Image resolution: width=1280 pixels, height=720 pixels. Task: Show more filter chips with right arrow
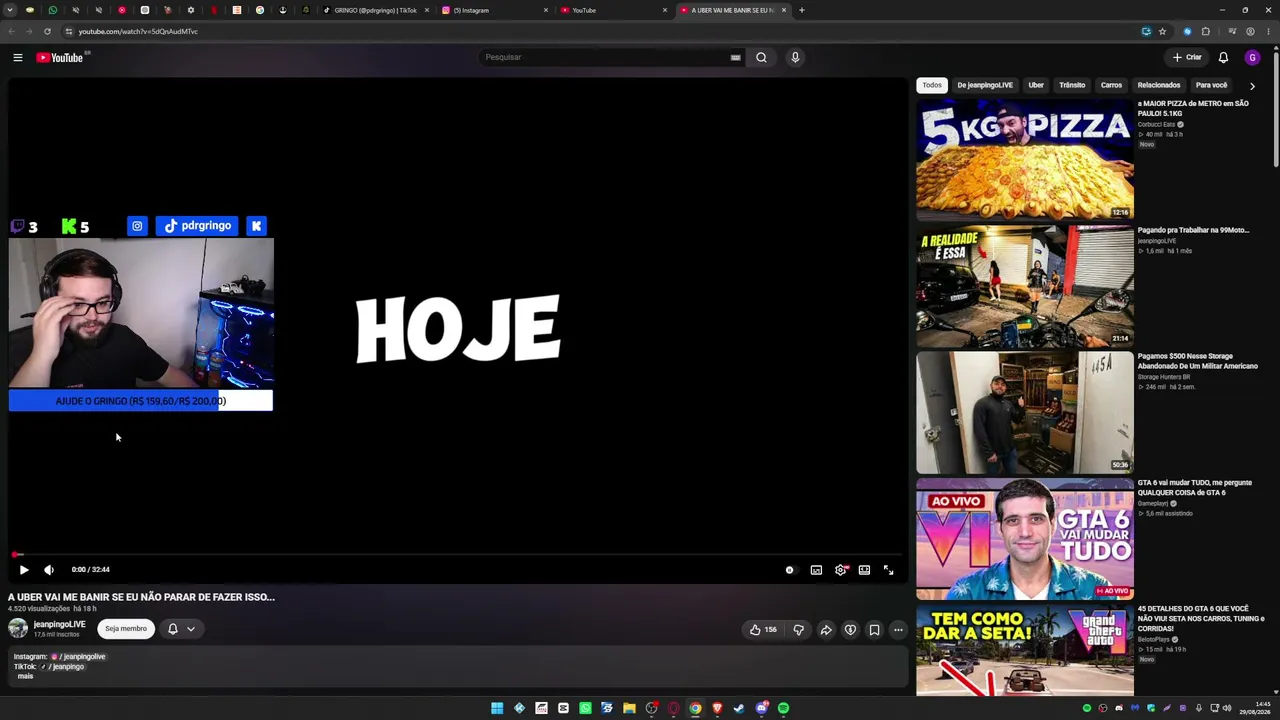(1252, 86)
